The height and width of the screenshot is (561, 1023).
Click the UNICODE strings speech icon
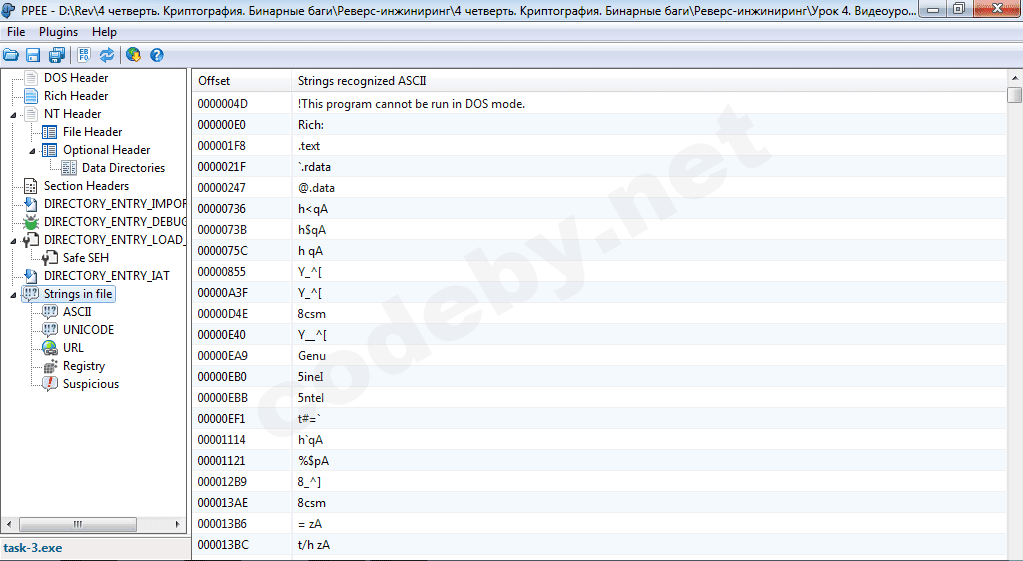(50, 329)
